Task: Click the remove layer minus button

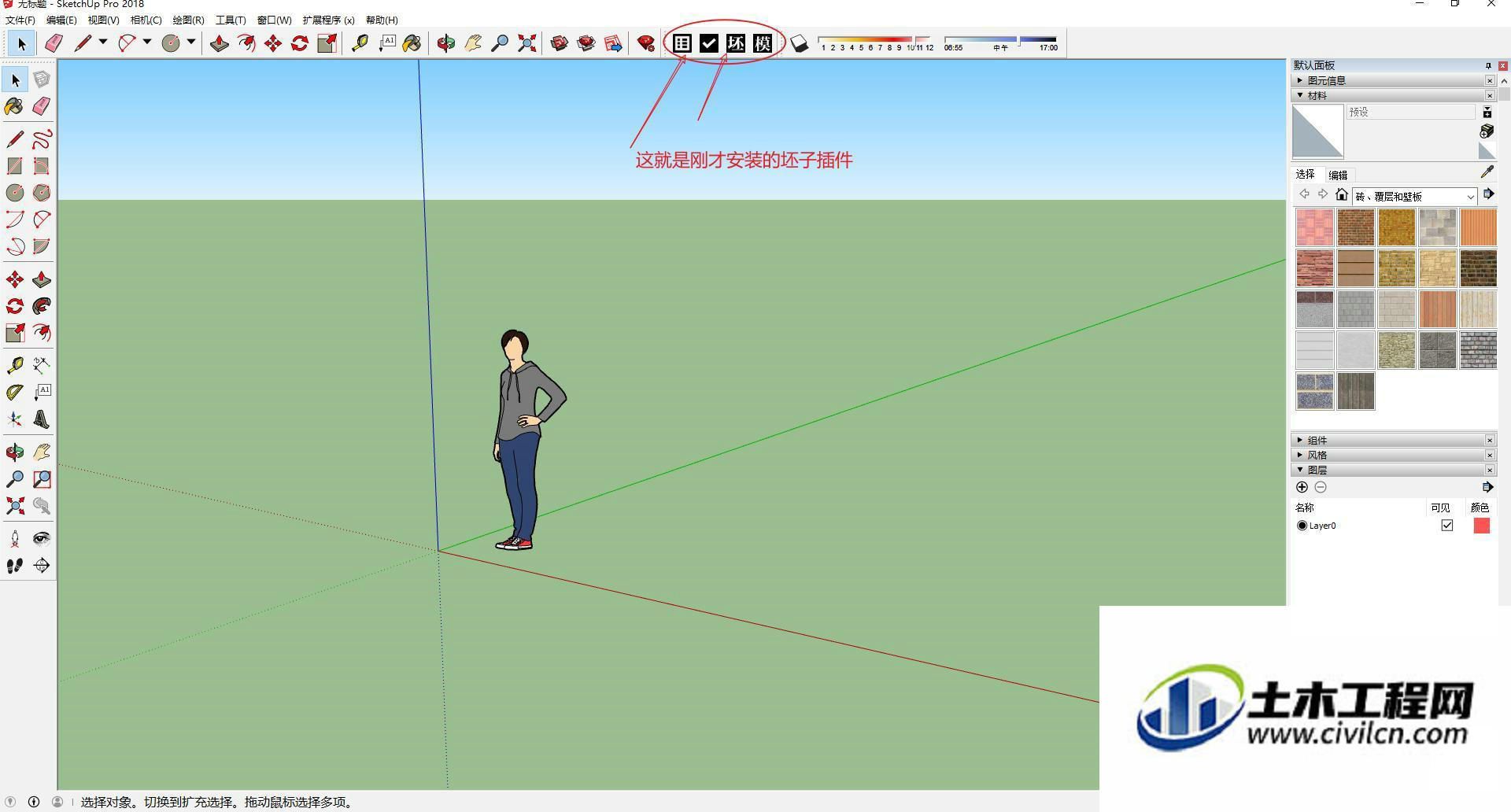Action: 1321,487
